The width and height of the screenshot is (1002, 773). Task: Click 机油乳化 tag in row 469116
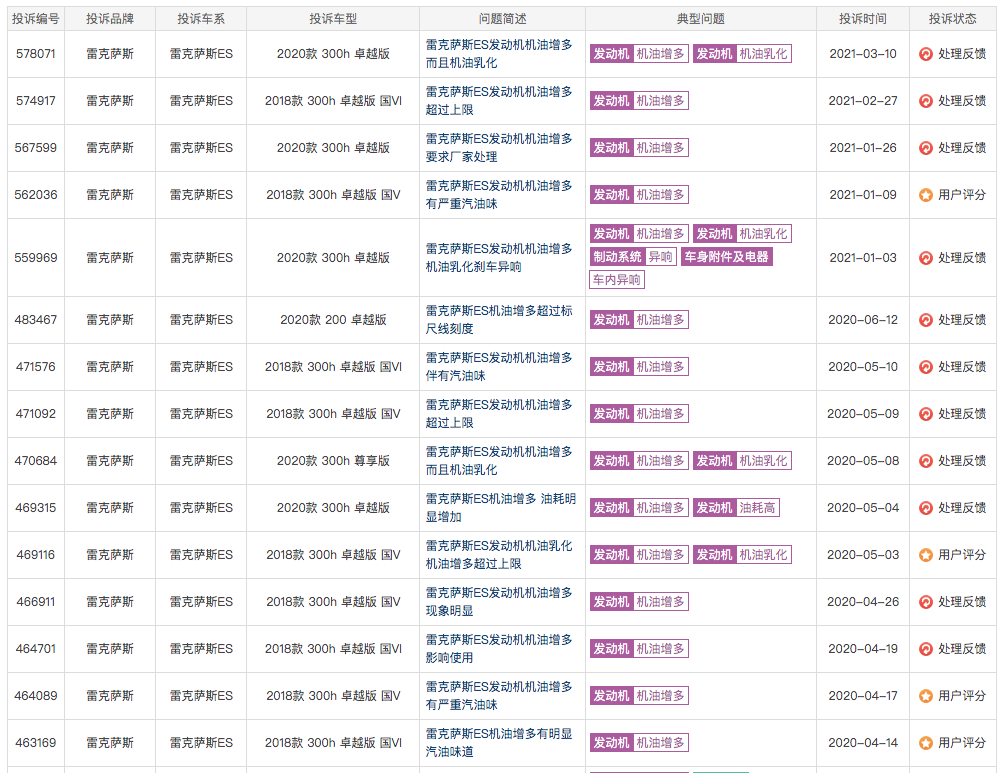click(x=742, y=555)
